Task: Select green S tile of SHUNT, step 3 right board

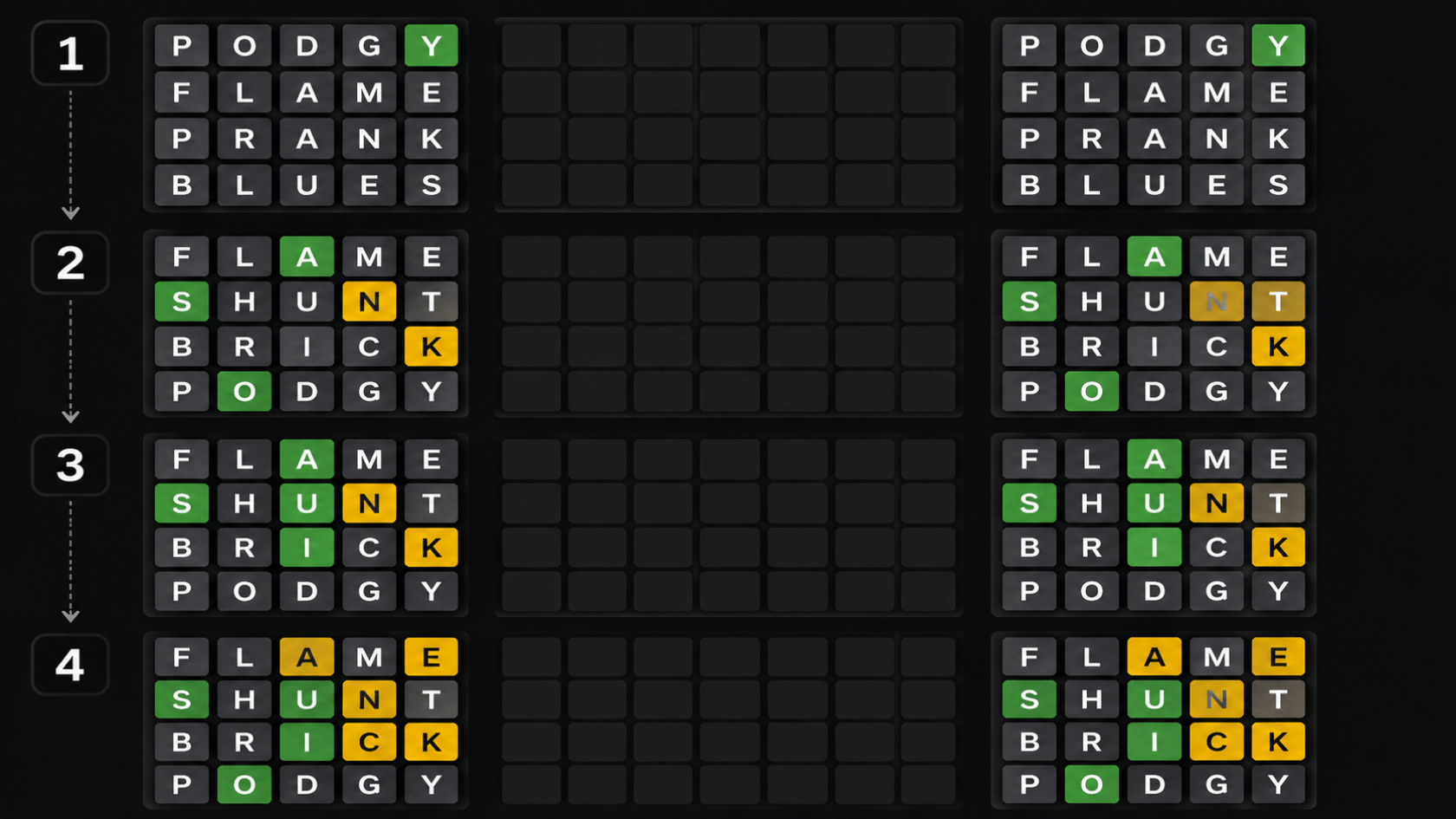Action: [x=1030, y=504]
